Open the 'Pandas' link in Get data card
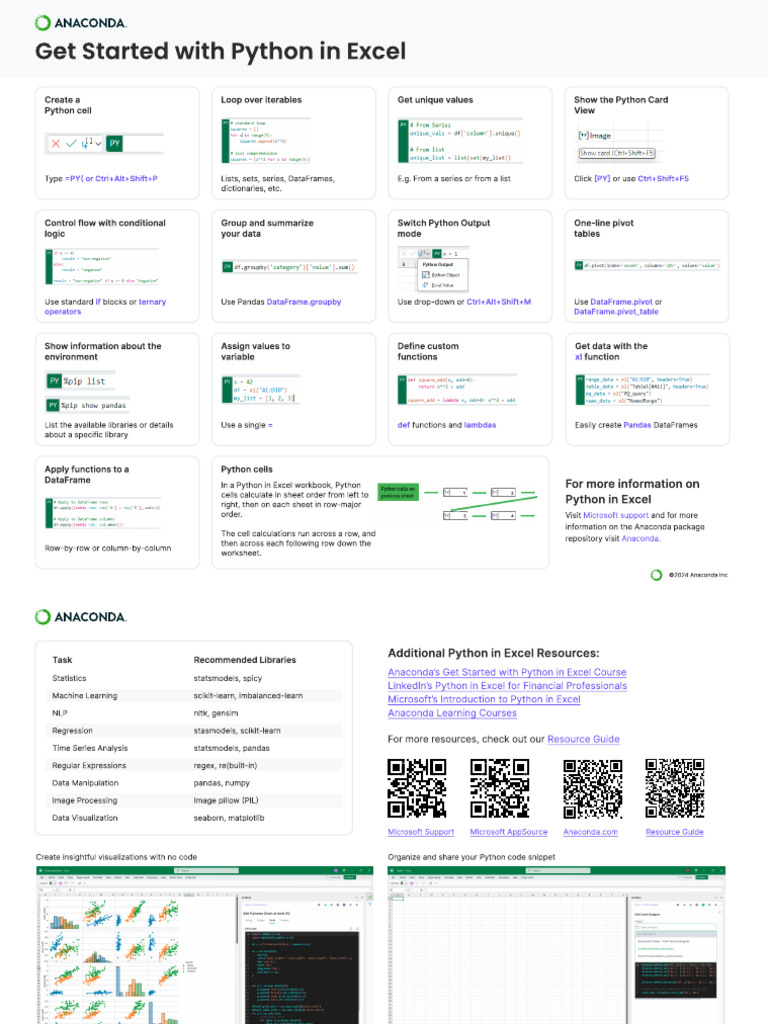Viewport: 768px width, 1024px height. (637, 424)
